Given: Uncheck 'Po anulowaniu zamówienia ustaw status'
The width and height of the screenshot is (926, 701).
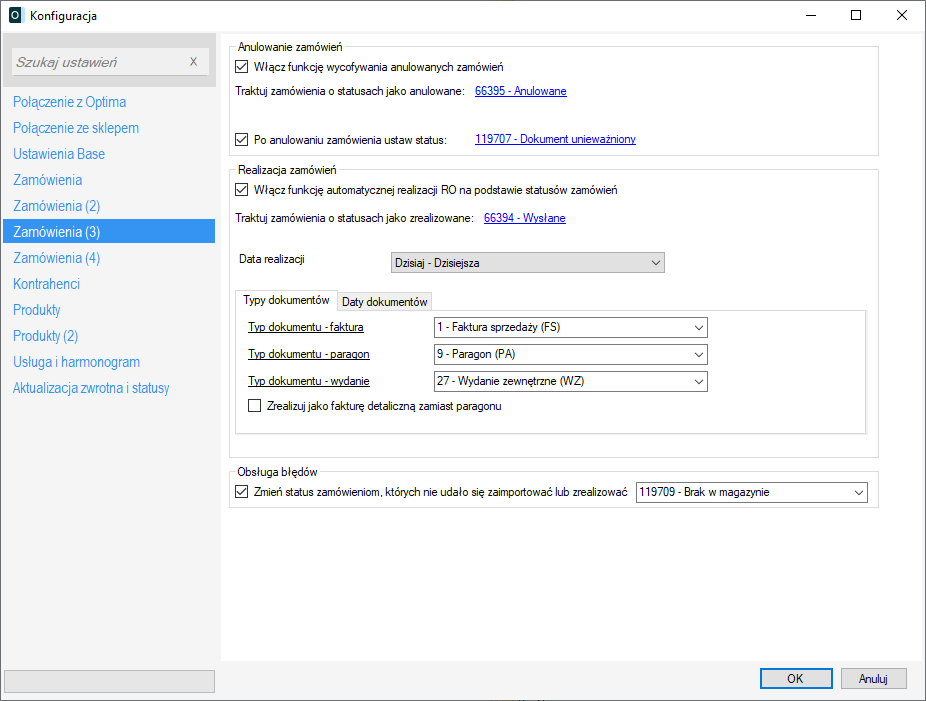Looking at the screenshot, I should [x=240, y=140].
